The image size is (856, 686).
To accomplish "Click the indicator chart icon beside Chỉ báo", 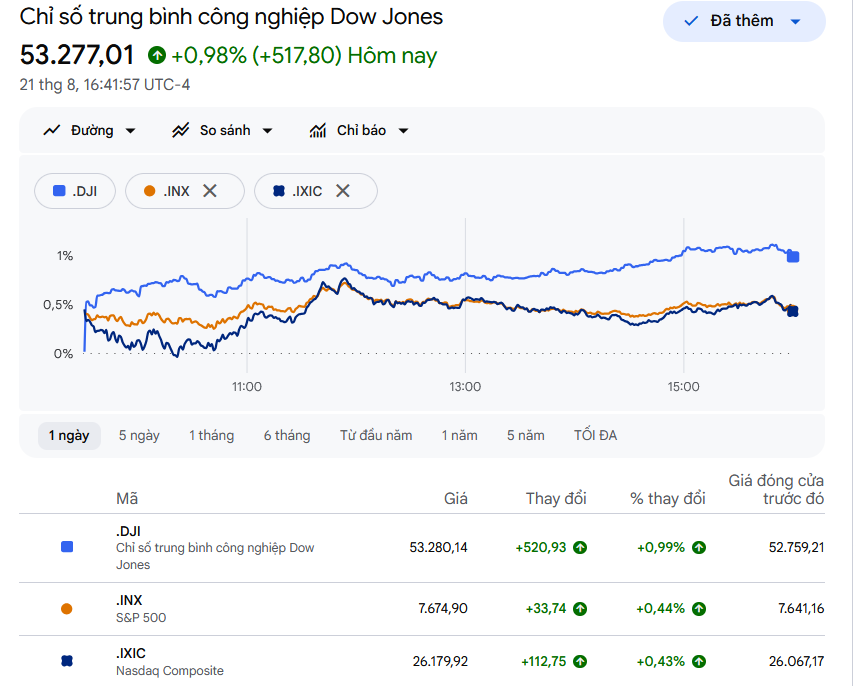I will (318, 130).
